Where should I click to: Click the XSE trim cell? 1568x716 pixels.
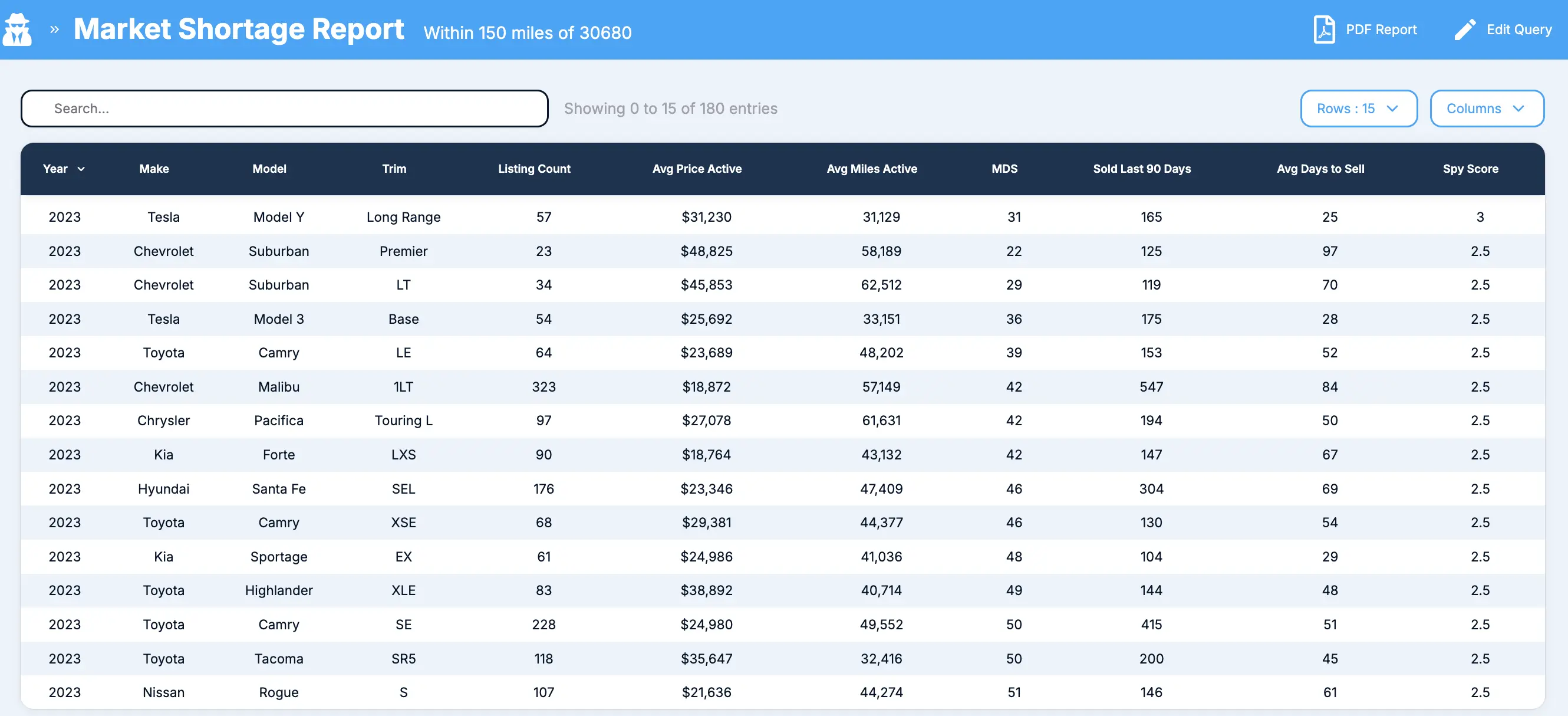pos(404,523)
